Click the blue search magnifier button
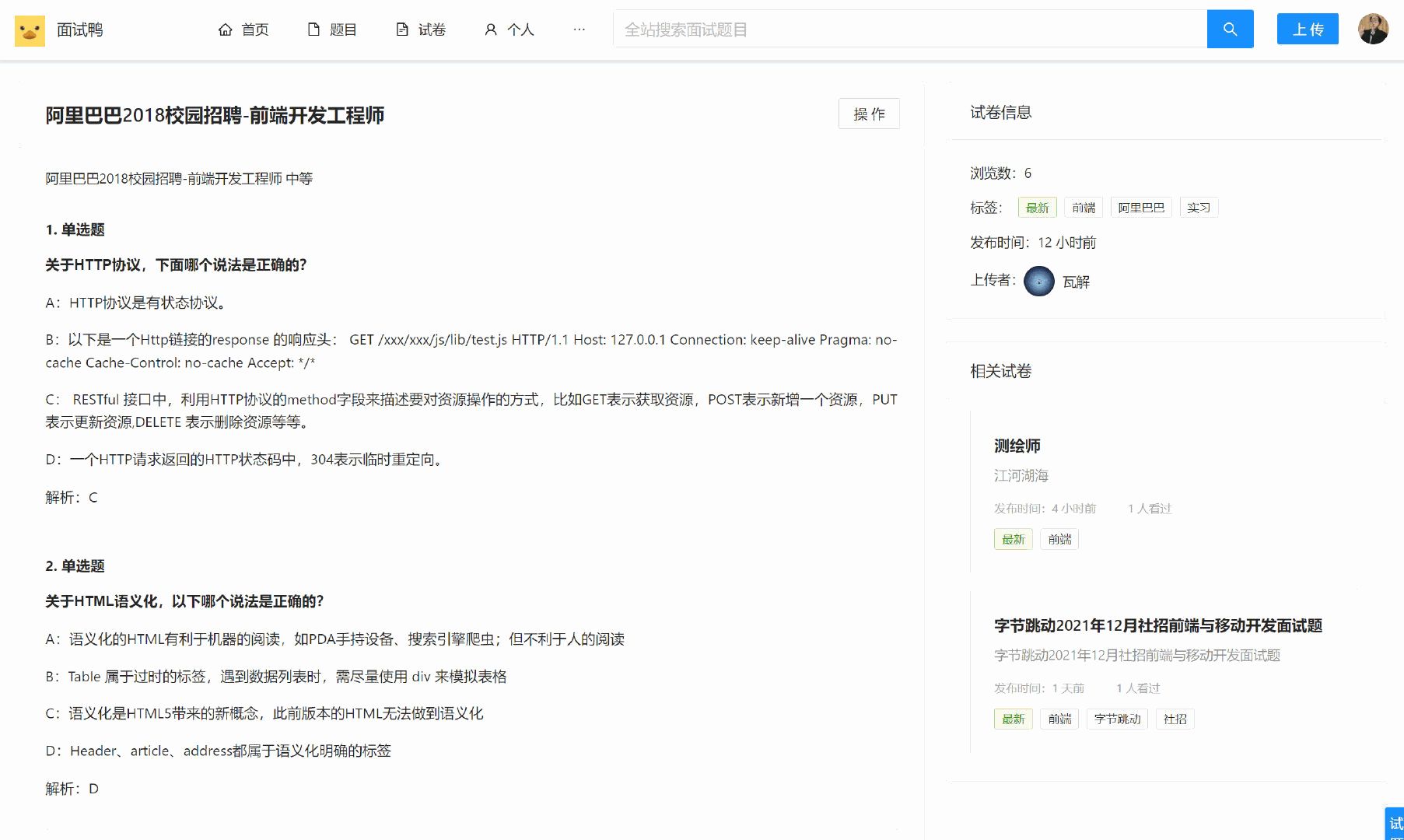 1230,30
